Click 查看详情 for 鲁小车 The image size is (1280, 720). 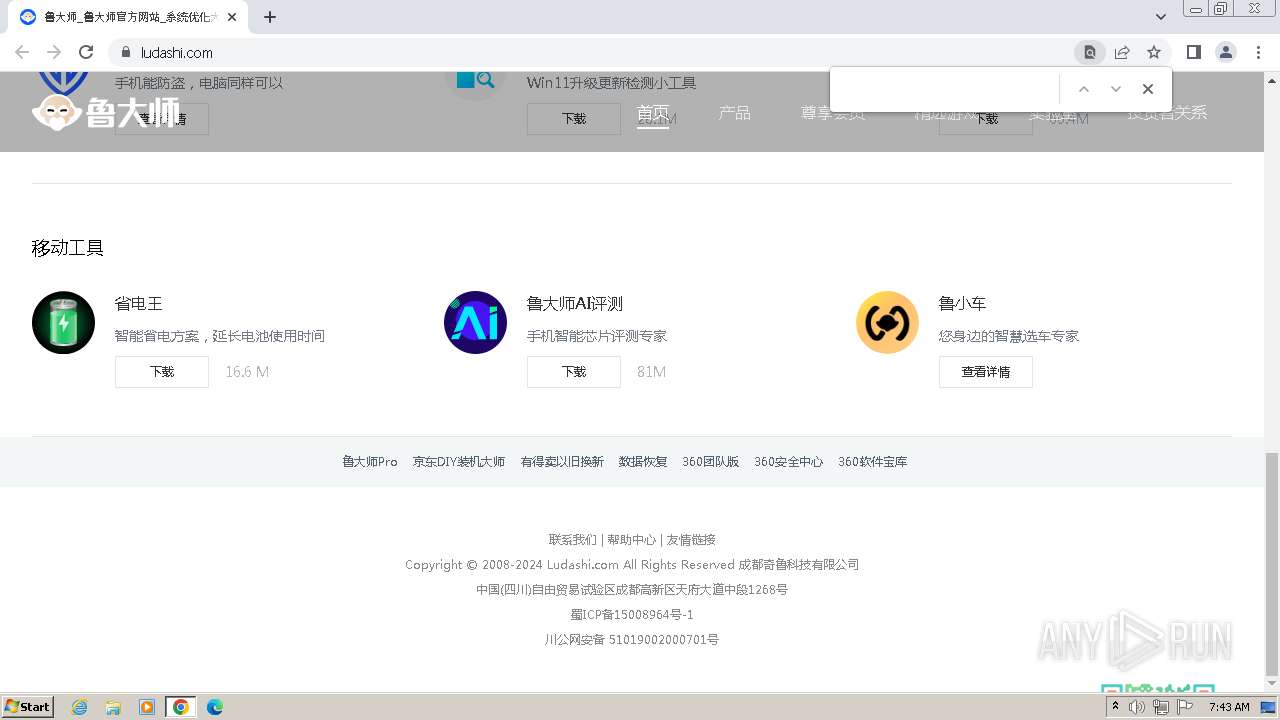pyautogui.click(x=986, y=372)
